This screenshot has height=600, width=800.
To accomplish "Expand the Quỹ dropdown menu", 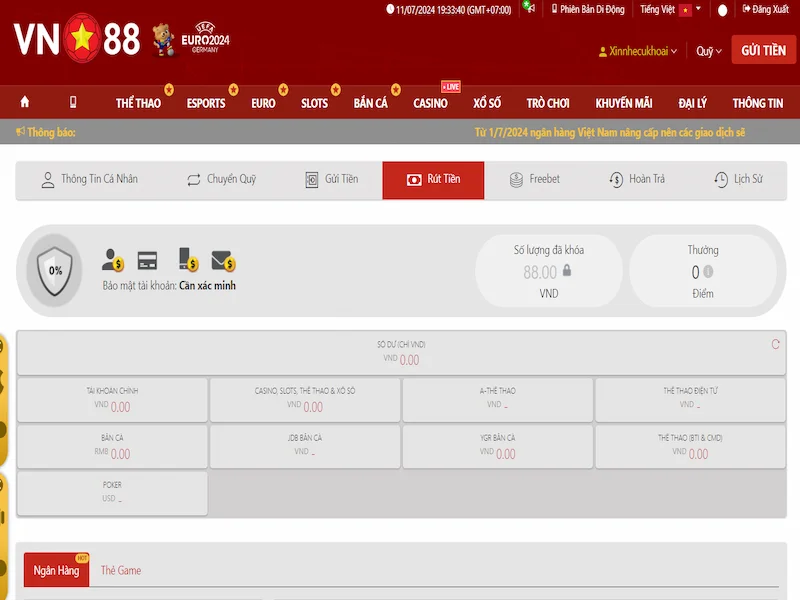I will [x=708, y=51].
